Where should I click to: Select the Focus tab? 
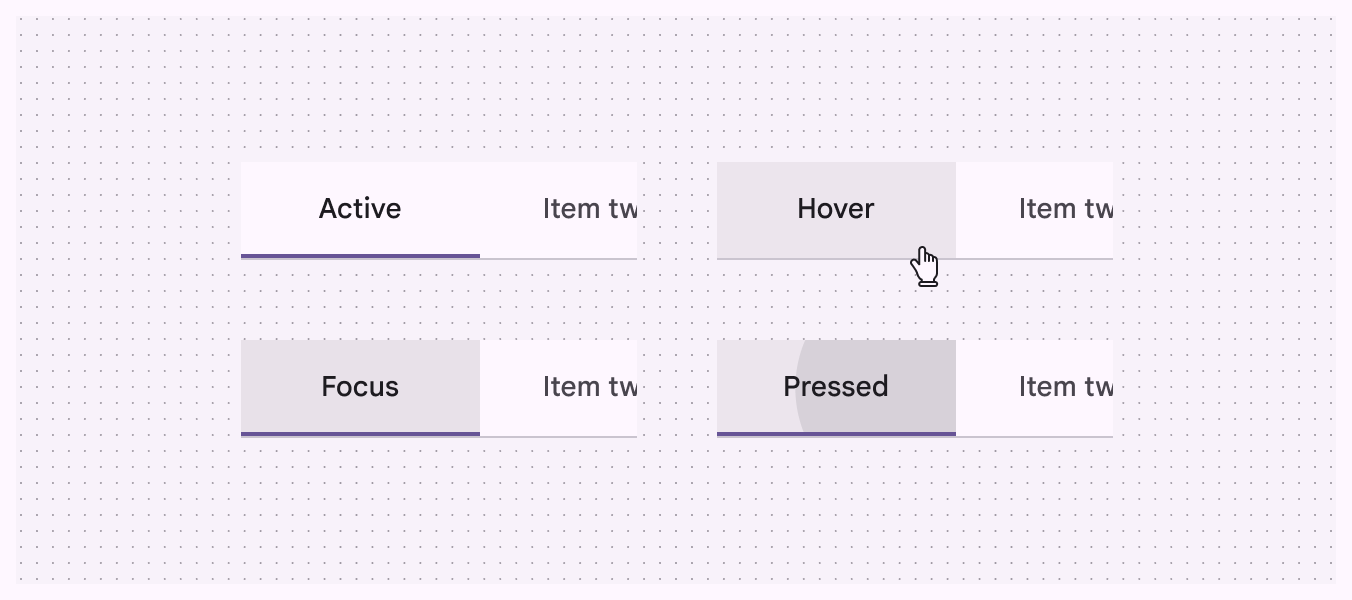[360, 387]
